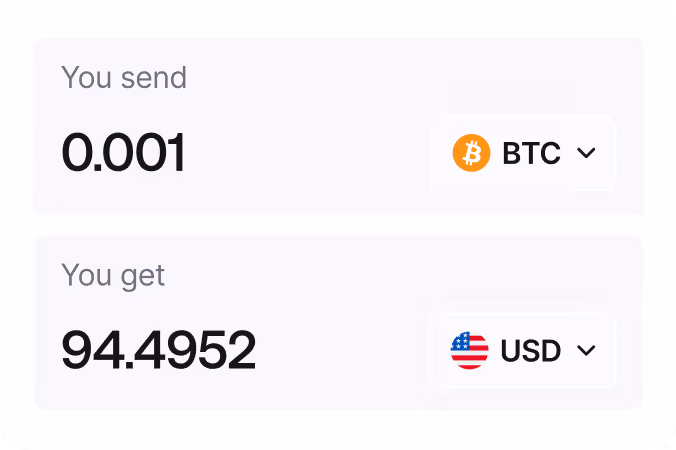Click the 0.001 send amount field

click(124, 154)
